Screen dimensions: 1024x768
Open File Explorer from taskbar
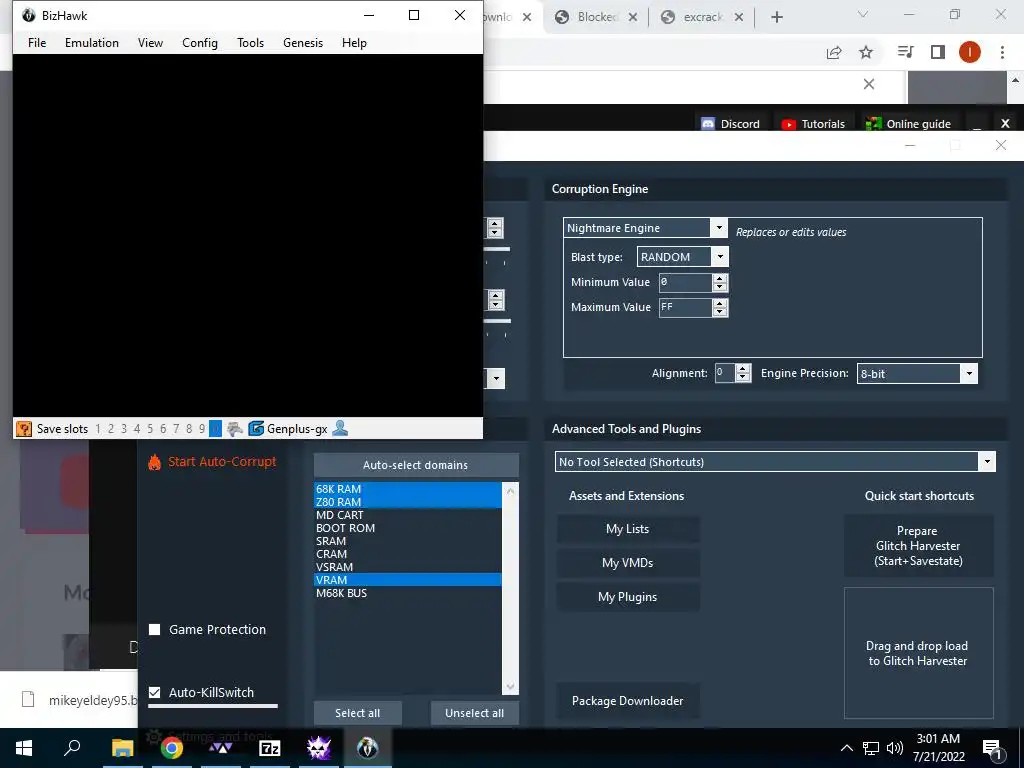point(122,748)
